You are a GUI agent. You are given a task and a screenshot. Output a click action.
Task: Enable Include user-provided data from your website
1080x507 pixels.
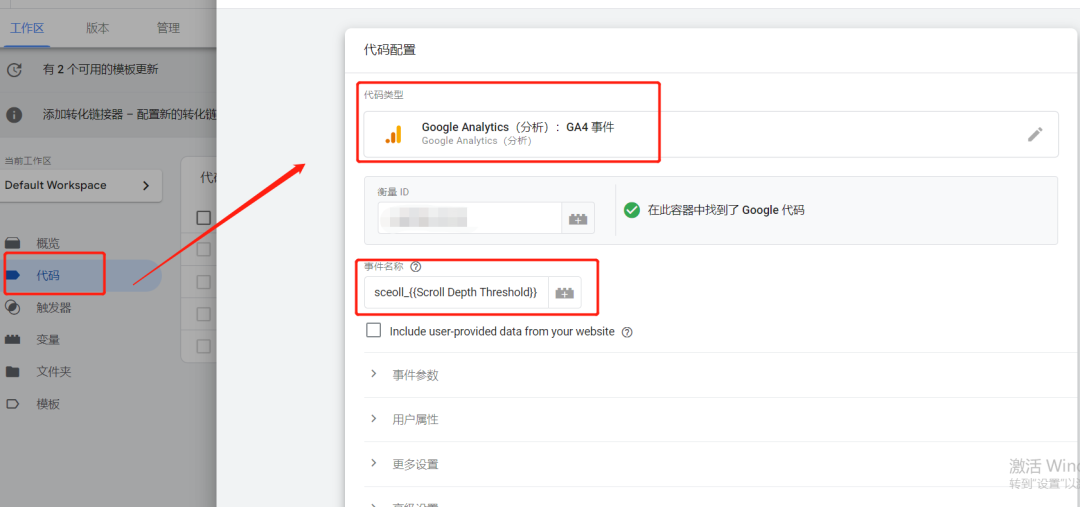(374, 331)
